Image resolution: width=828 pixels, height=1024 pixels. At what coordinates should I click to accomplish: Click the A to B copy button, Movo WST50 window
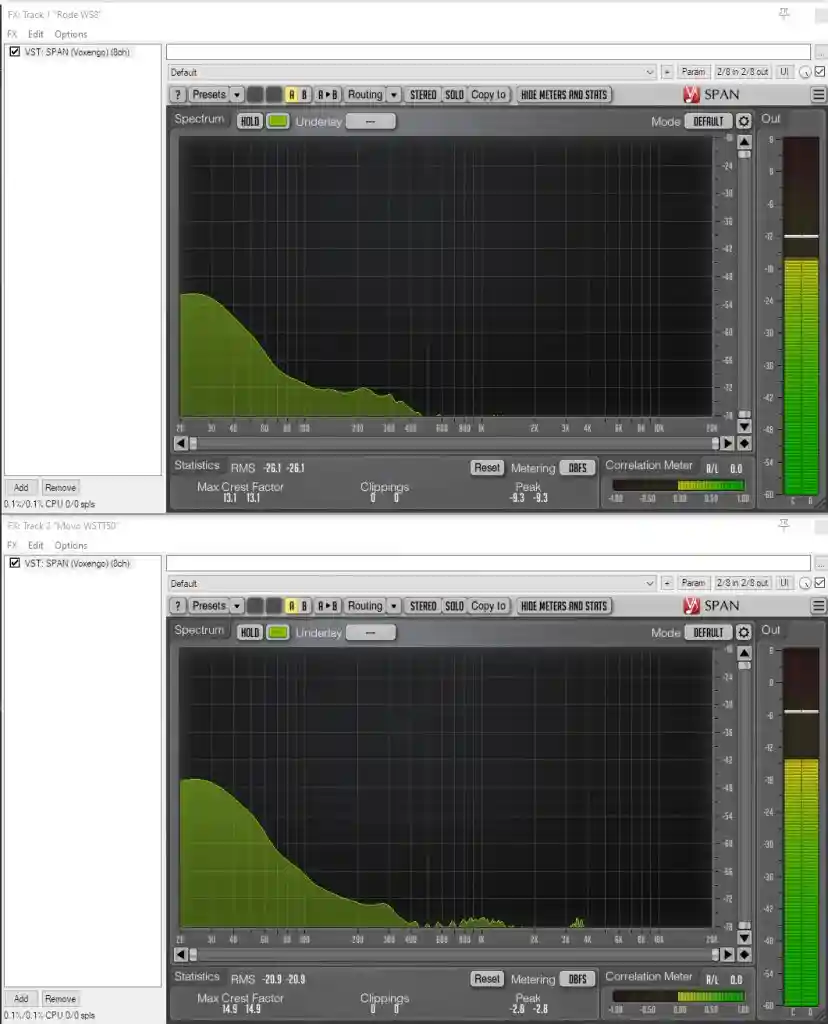tap(328, 606)
